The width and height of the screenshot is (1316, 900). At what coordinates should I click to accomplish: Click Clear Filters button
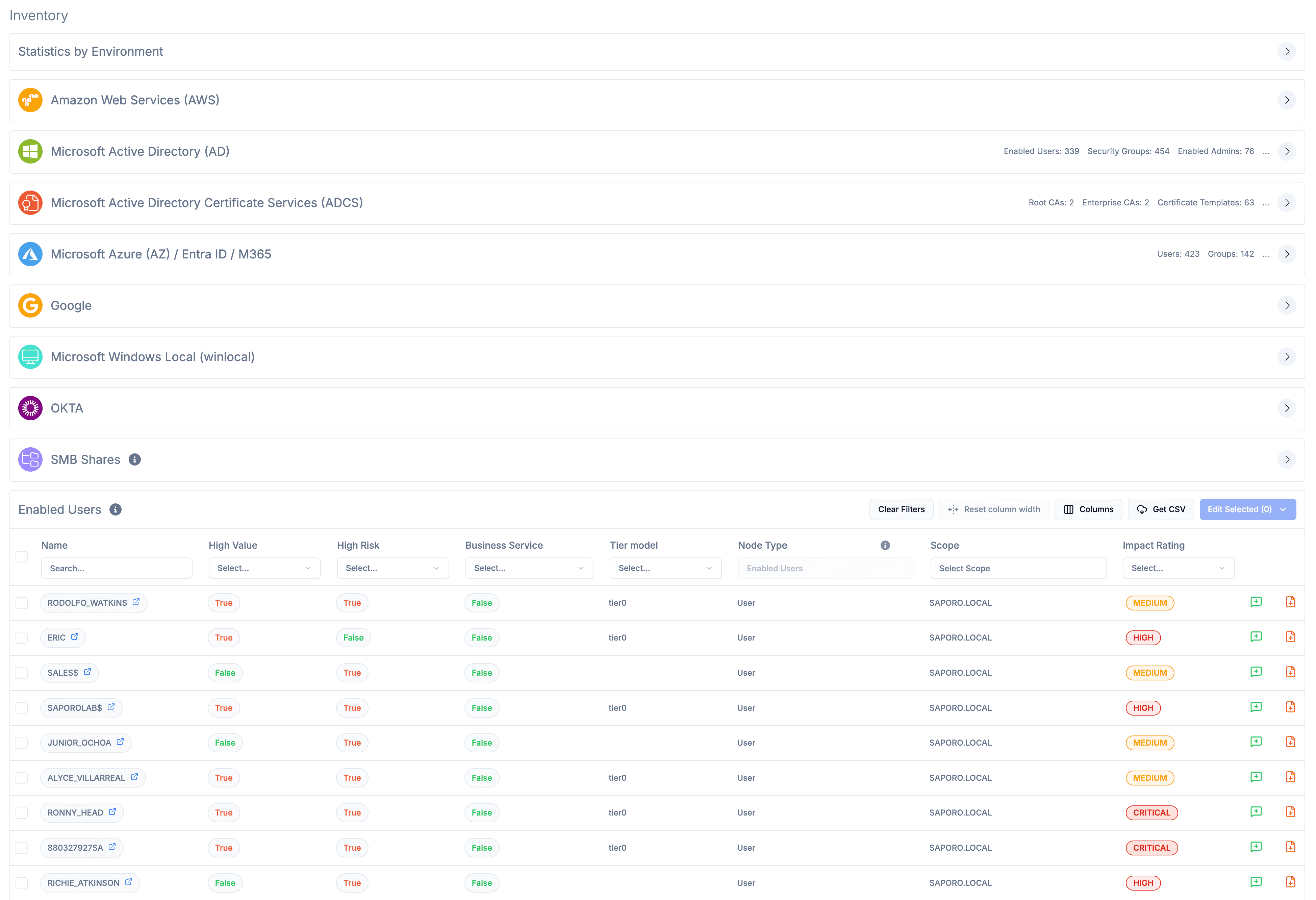click(901, 510)
